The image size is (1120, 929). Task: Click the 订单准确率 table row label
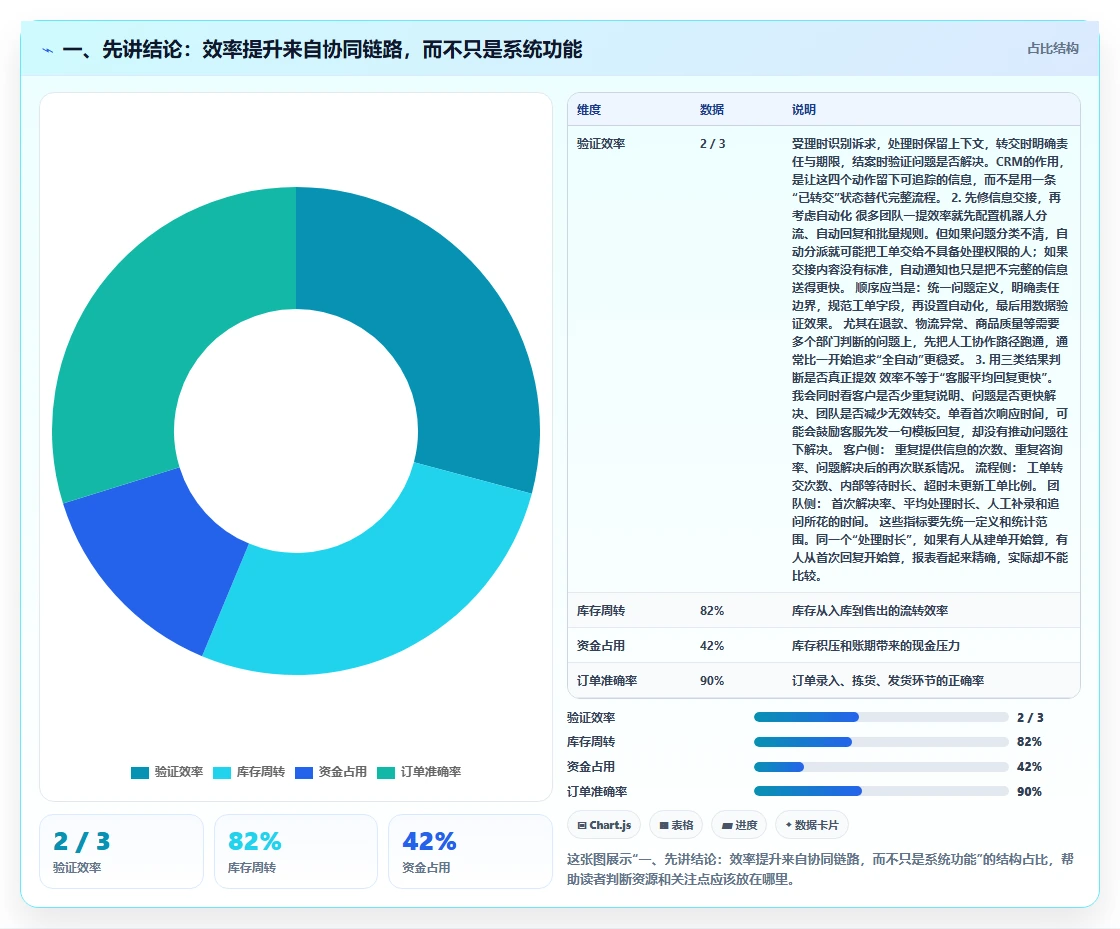click(606, 681)
